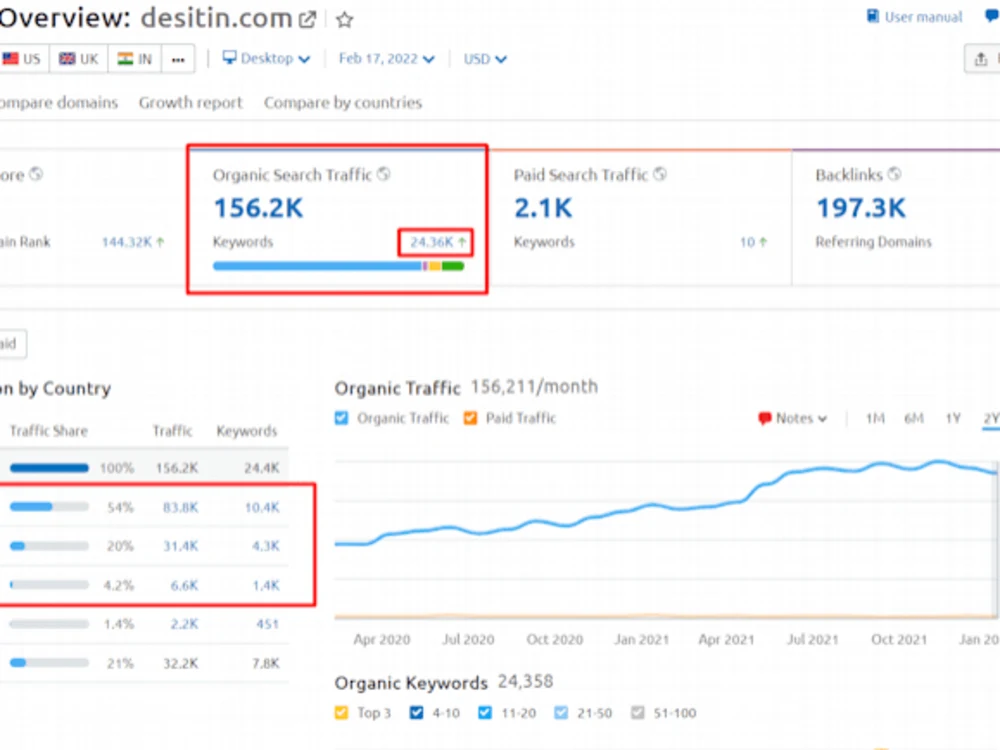Open the USD currency dropdown
Viewport: 1000px width, 750px height.
point(485,59)
